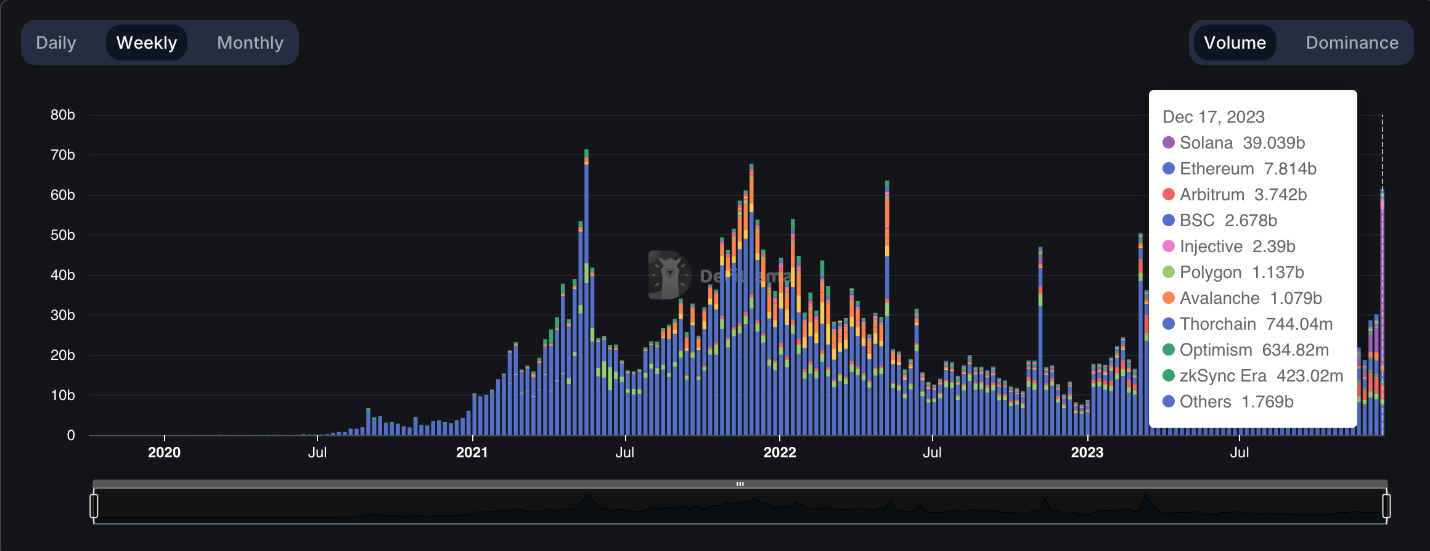1430x551 pixels.
Task: Click the range slider top grip bar
Action: coord(740,484)
